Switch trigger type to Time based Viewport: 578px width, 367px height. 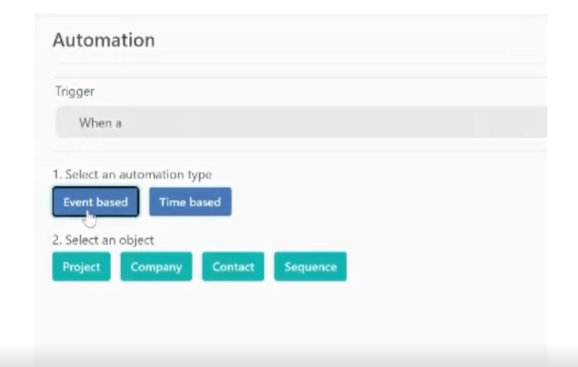(x=190, y=202)
